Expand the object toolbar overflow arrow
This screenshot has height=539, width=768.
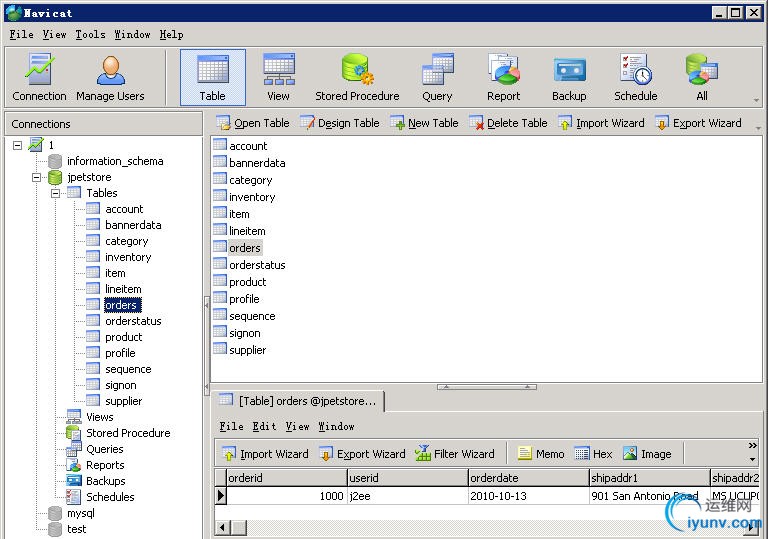tap(758, 128)
